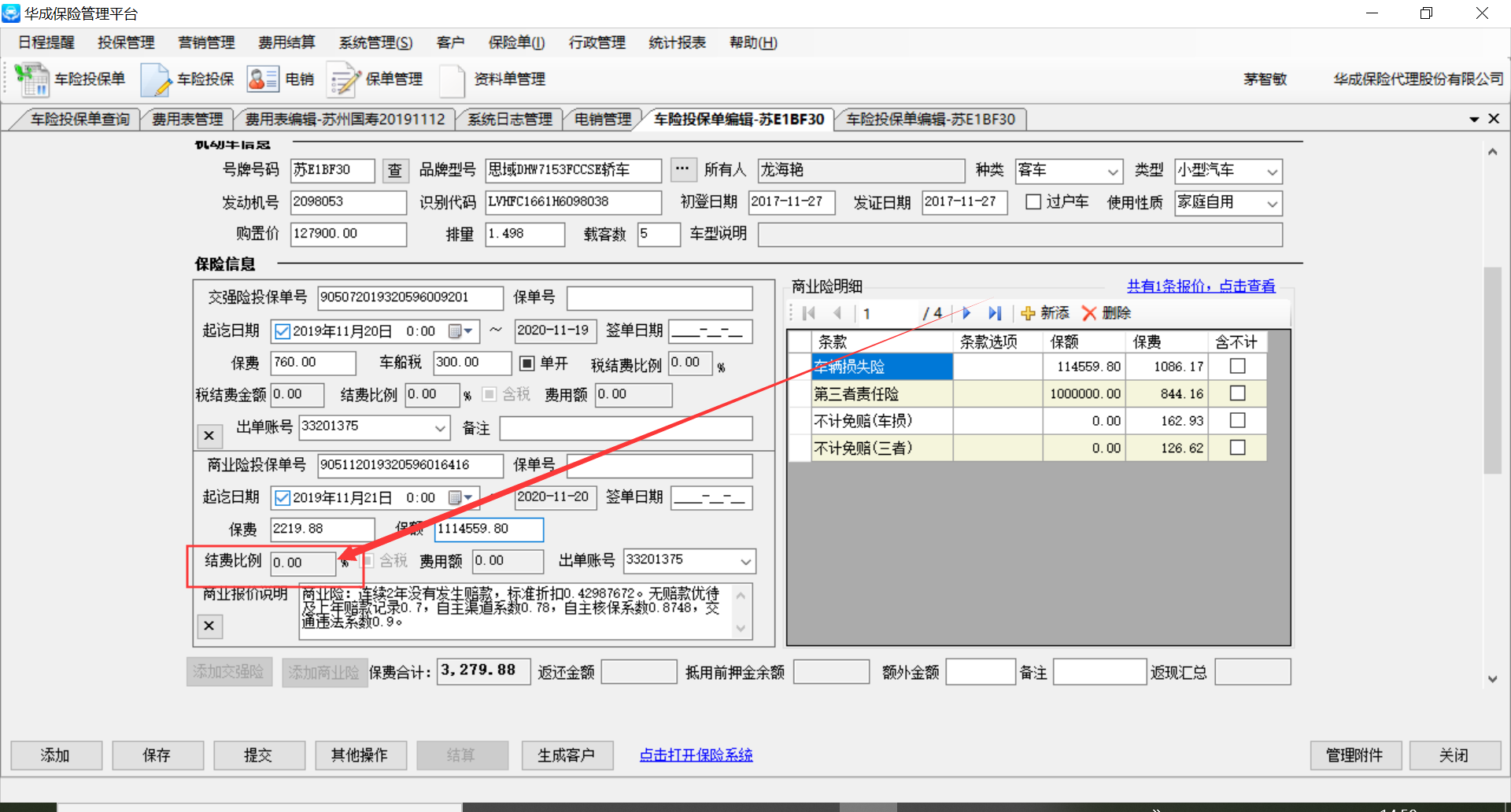The height and width of the screenshot is (812, 1511).
Task: Open 资料单管理 document icon
Action: pos(453,79)
